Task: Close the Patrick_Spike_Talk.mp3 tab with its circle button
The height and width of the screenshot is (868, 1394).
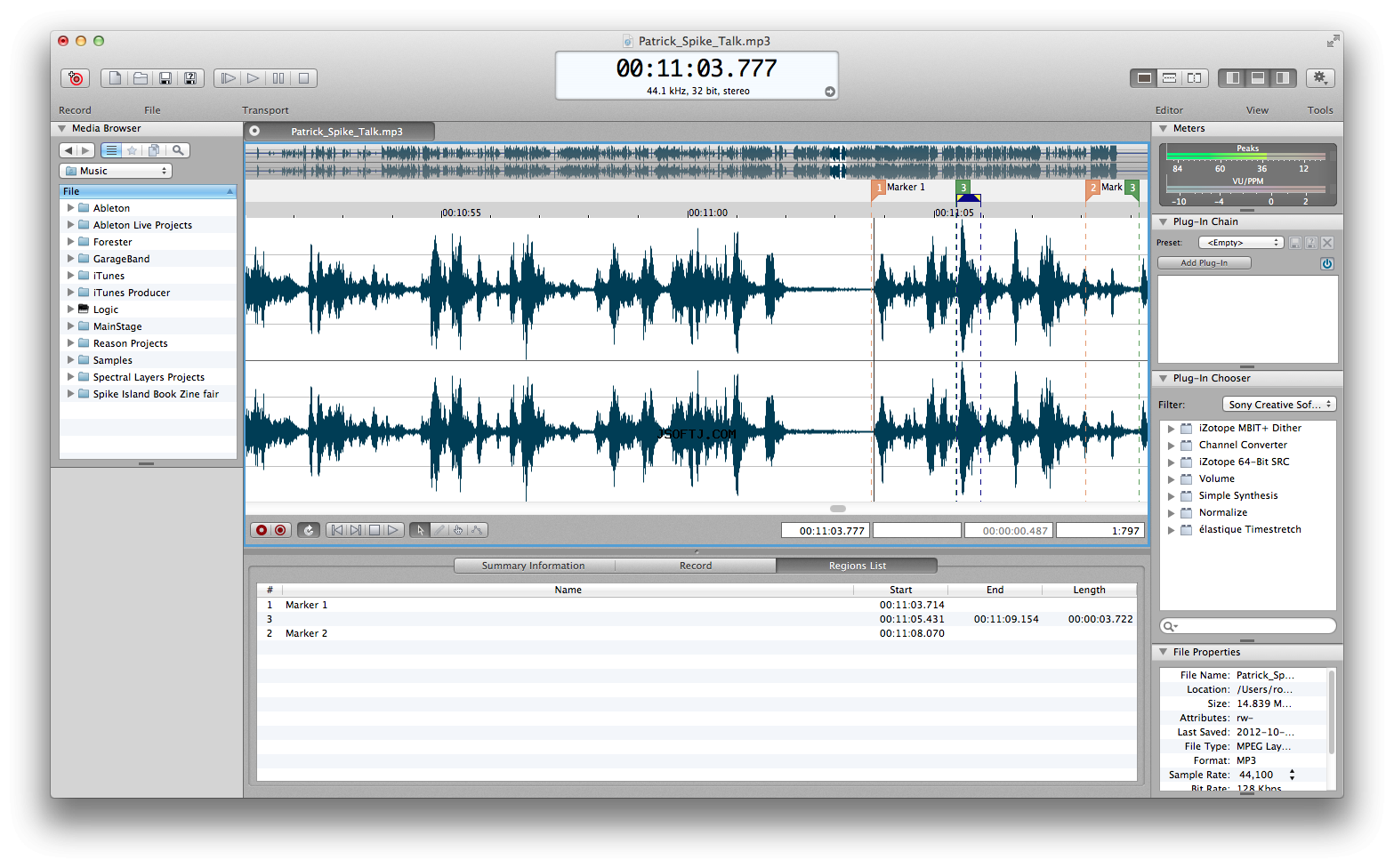Action: tap(254, 131)
